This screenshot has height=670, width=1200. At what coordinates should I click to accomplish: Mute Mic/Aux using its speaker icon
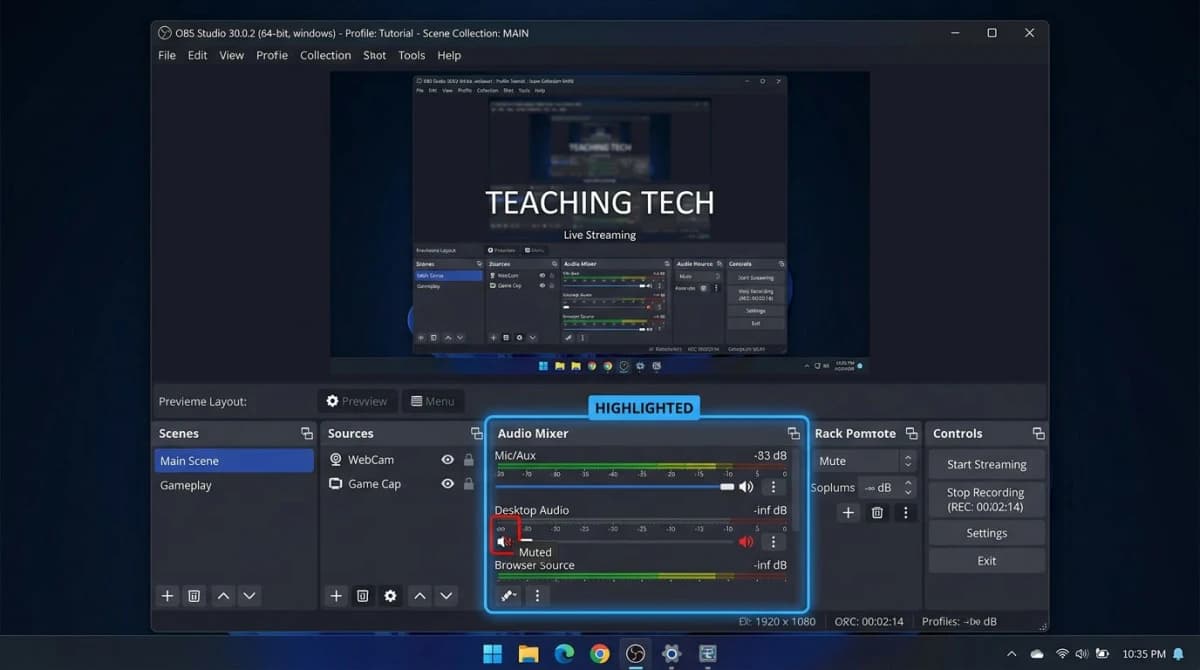coord(746,487)
